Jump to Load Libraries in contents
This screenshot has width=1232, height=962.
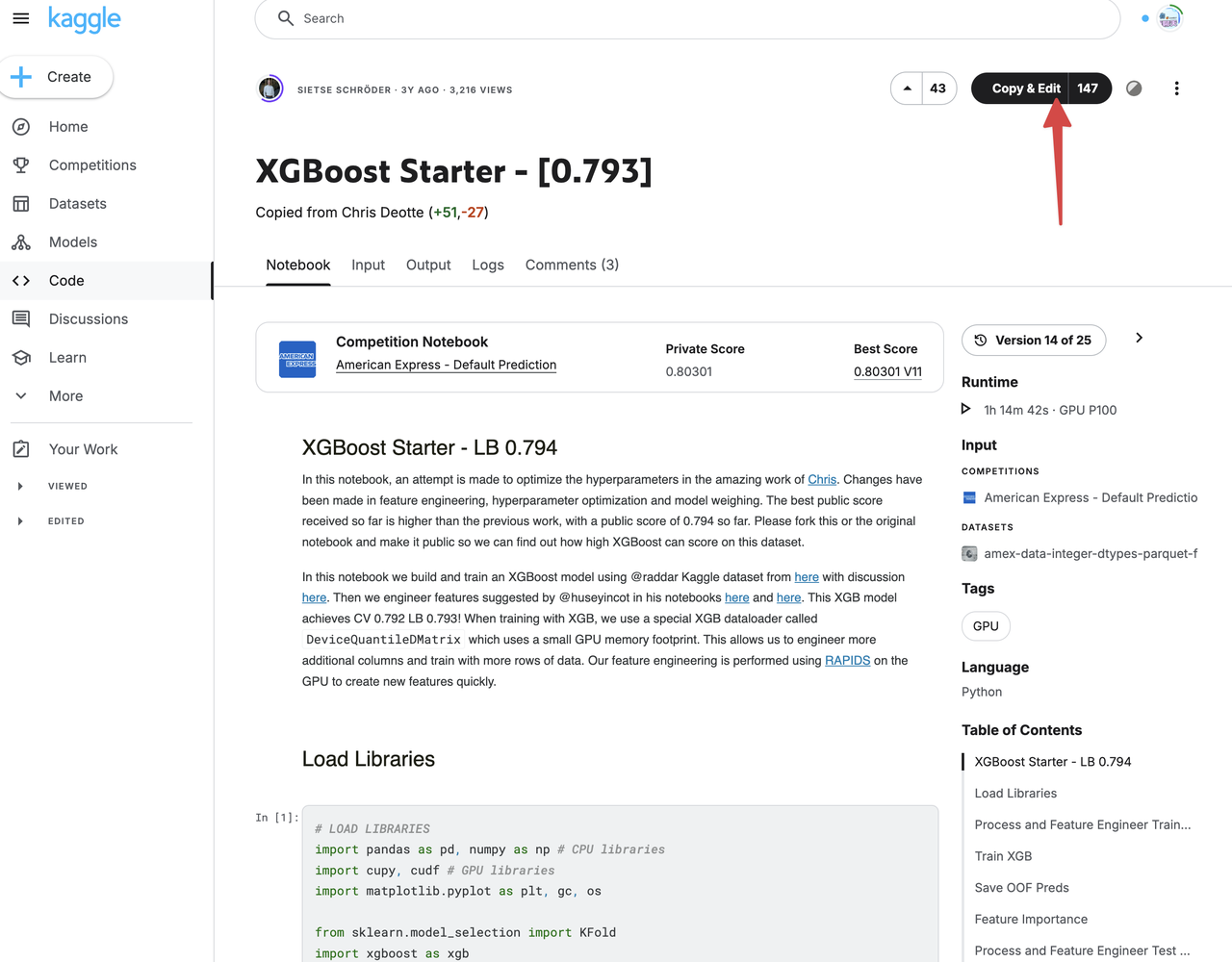pos(1015,794)
